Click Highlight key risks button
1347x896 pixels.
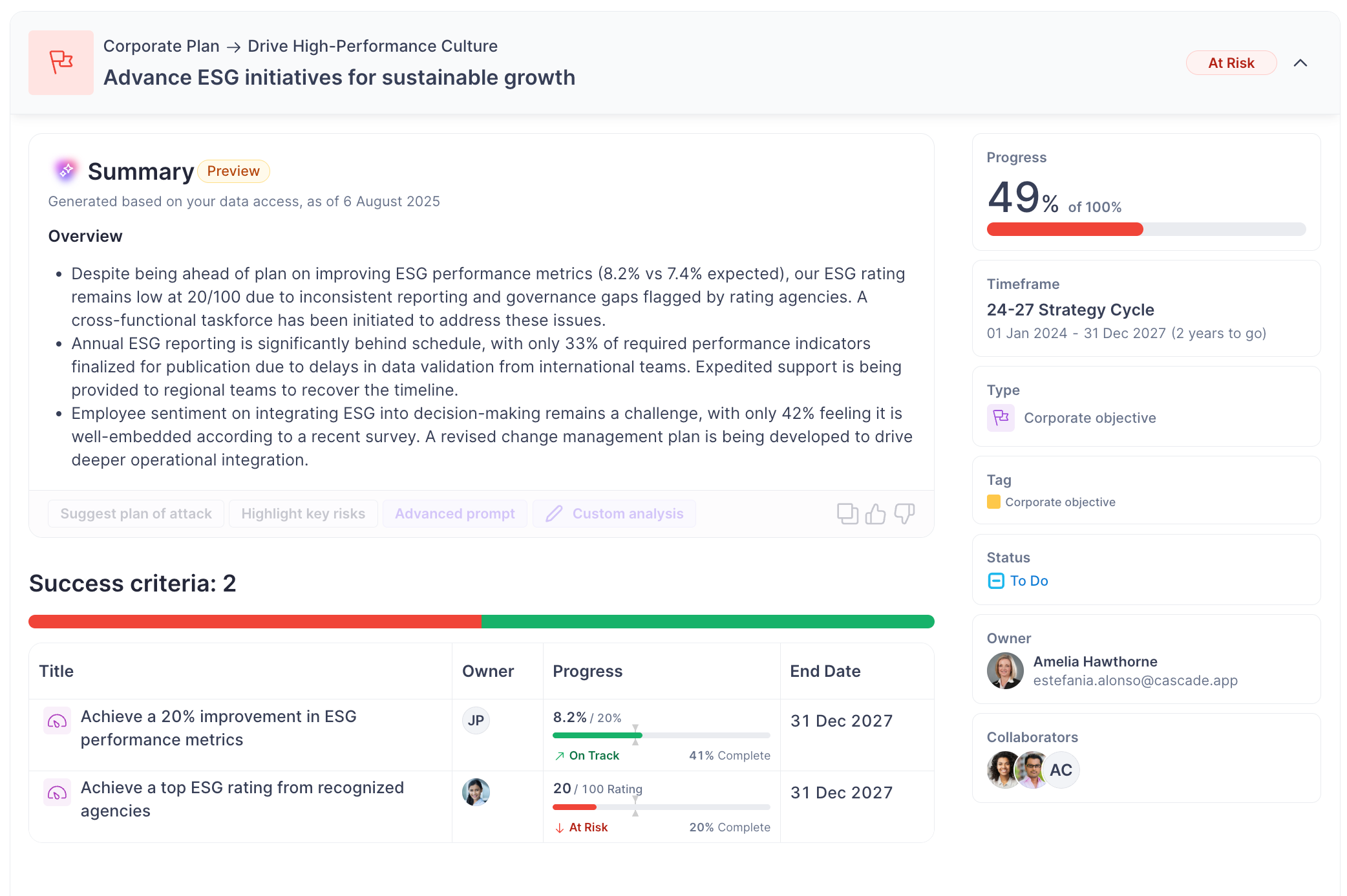click(x=303, y=514)
